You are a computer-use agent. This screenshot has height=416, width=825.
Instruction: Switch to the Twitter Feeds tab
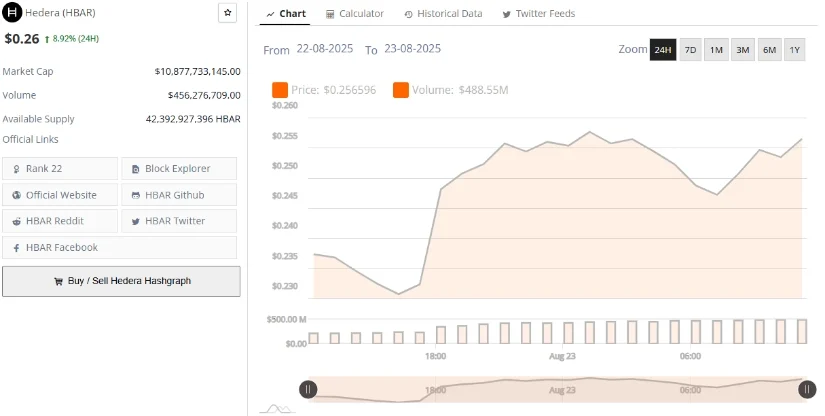(539, 14)
